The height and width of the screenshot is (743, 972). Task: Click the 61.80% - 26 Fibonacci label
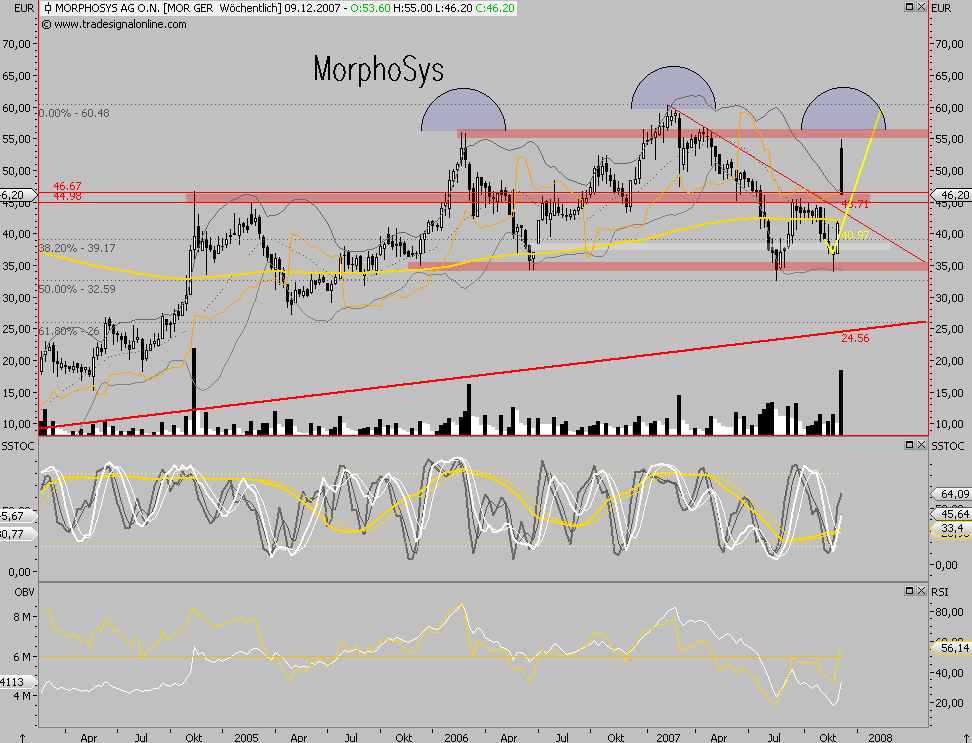pos(69,332)
